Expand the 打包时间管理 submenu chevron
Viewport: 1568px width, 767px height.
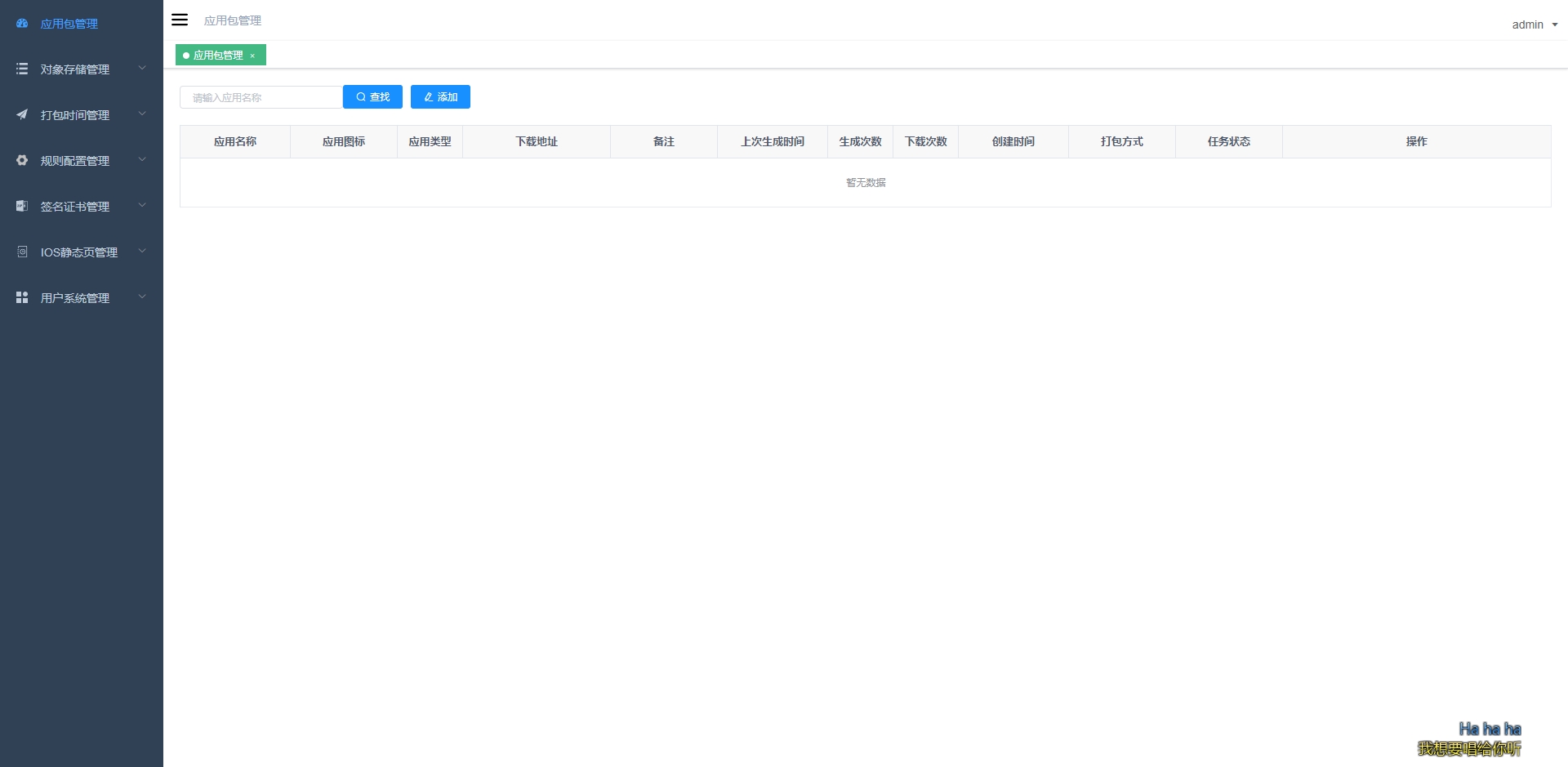142,114
